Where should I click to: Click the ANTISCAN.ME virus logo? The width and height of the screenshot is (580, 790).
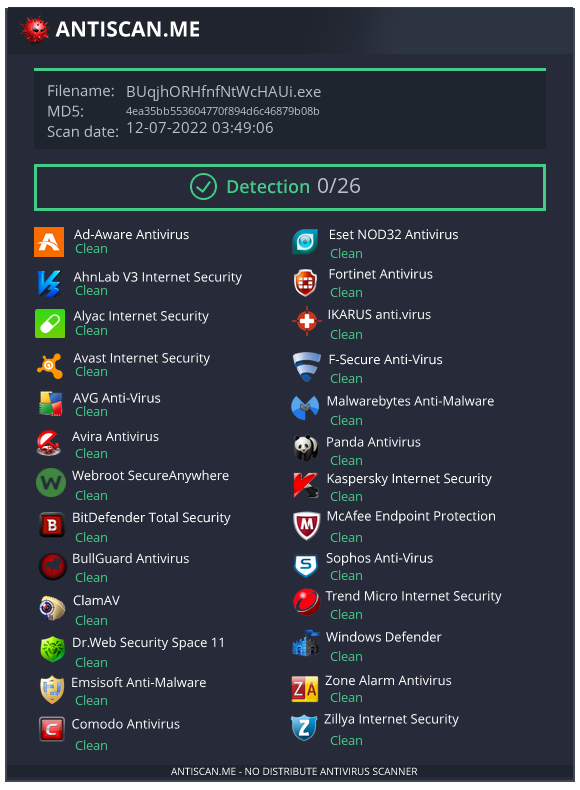click(x=34, y=30)
